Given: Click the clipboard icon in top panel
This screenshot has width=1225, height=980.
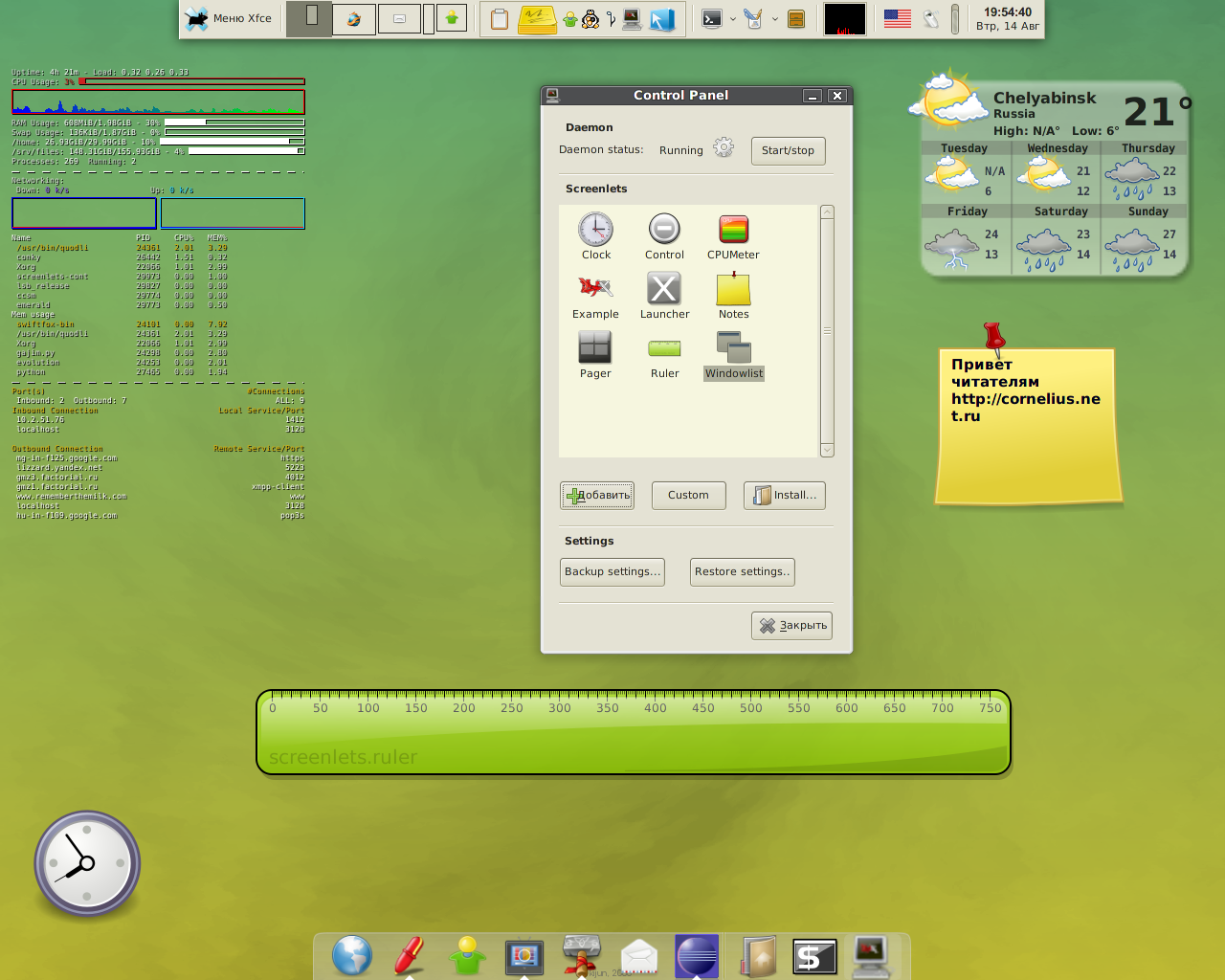Looking at the screenshot, I should point(500,18).
